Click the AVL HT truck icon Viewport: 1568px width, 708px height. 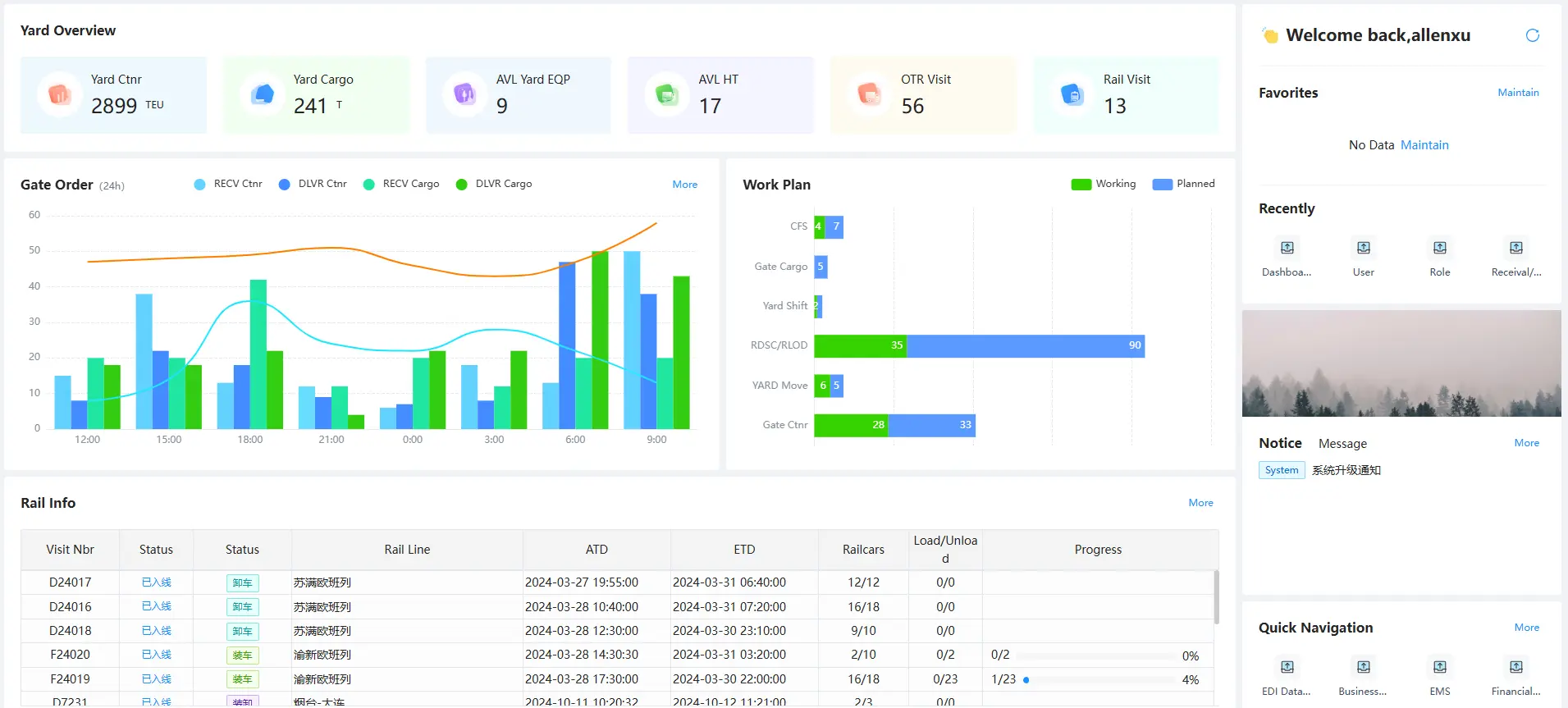[x=667, y=94]
